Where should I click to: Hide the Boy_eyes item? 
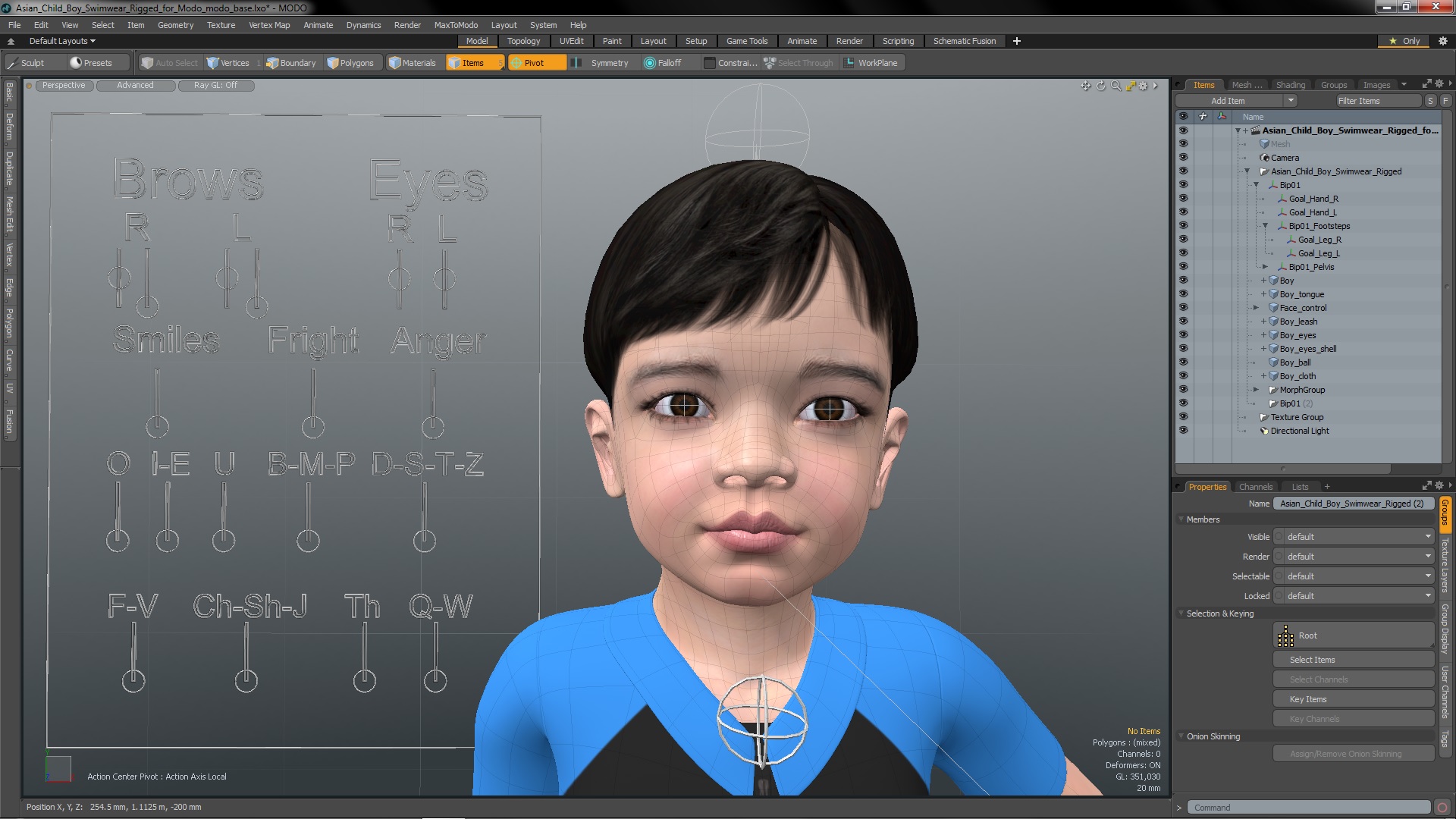[1183, 335]
